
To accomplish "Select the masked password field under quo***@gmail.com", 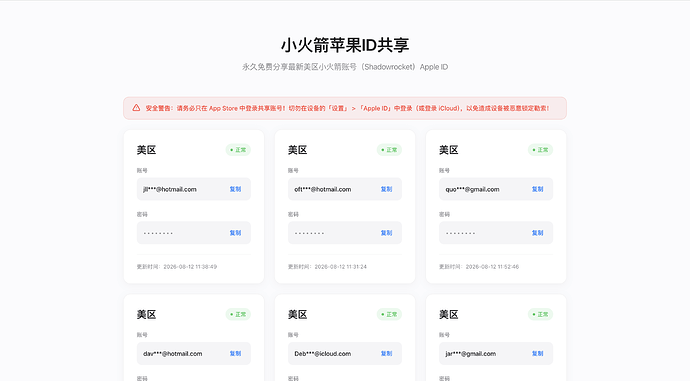I will [496, 233].
